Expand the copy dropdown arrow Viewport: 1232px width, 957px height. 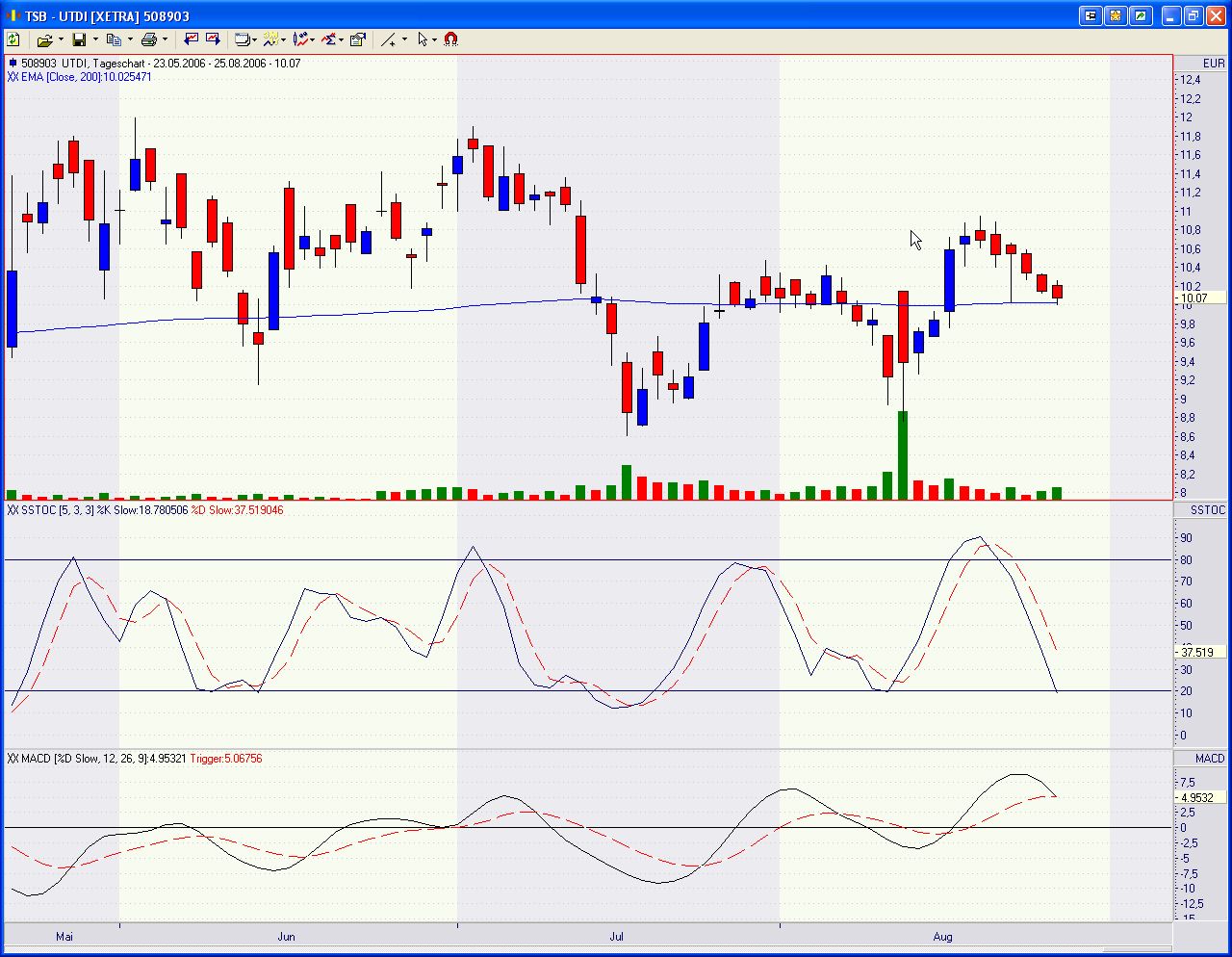[130, 39]
